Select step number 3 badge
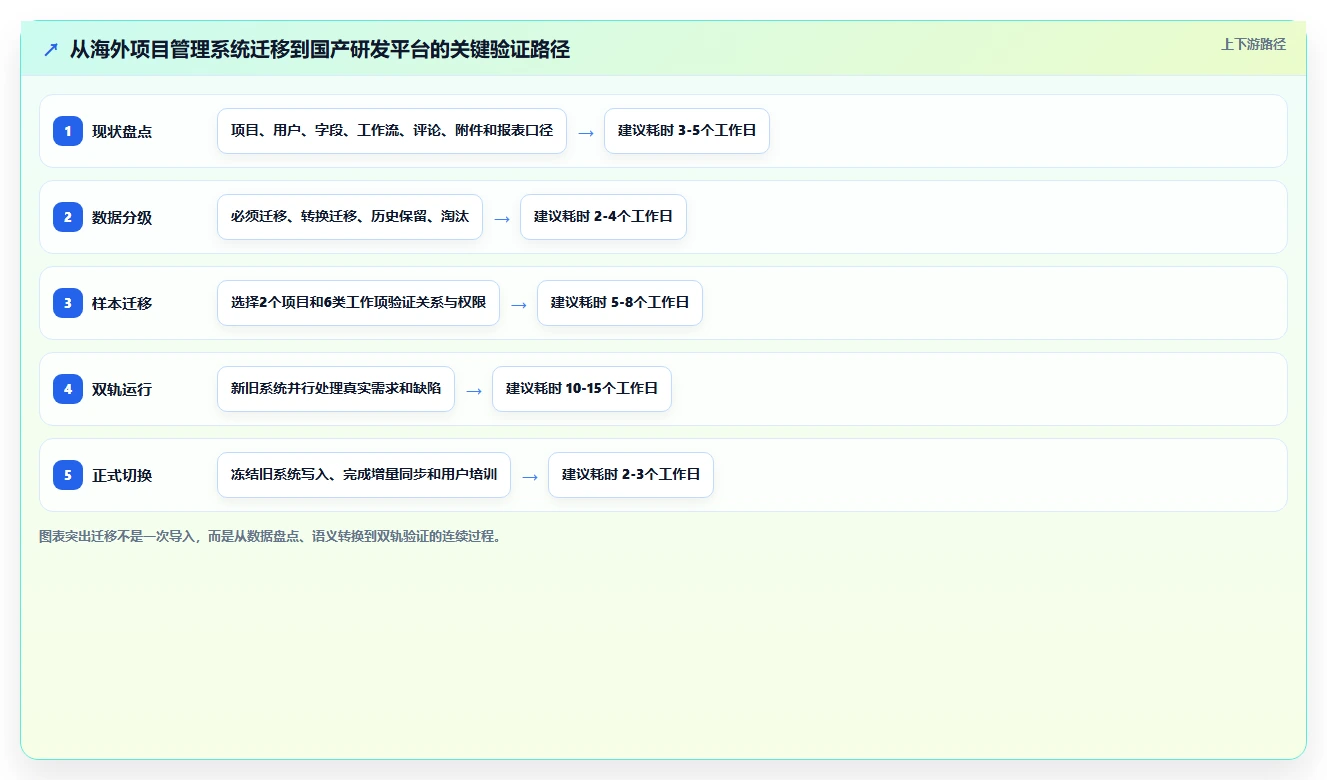Viewport: 1327px width, 780px height. tap(68, 303)
